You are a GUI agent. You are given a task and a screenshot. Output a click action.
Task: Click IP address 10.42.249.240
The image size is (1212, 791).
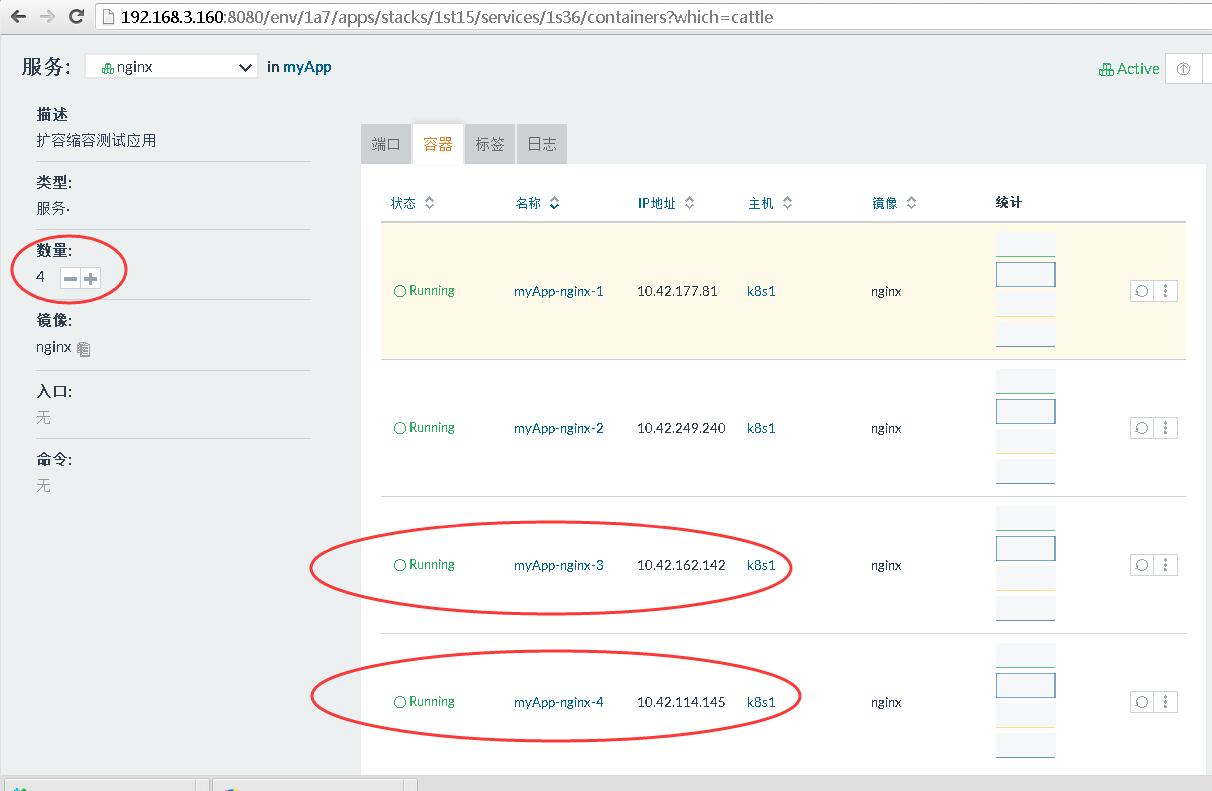(x=681, y=428)
